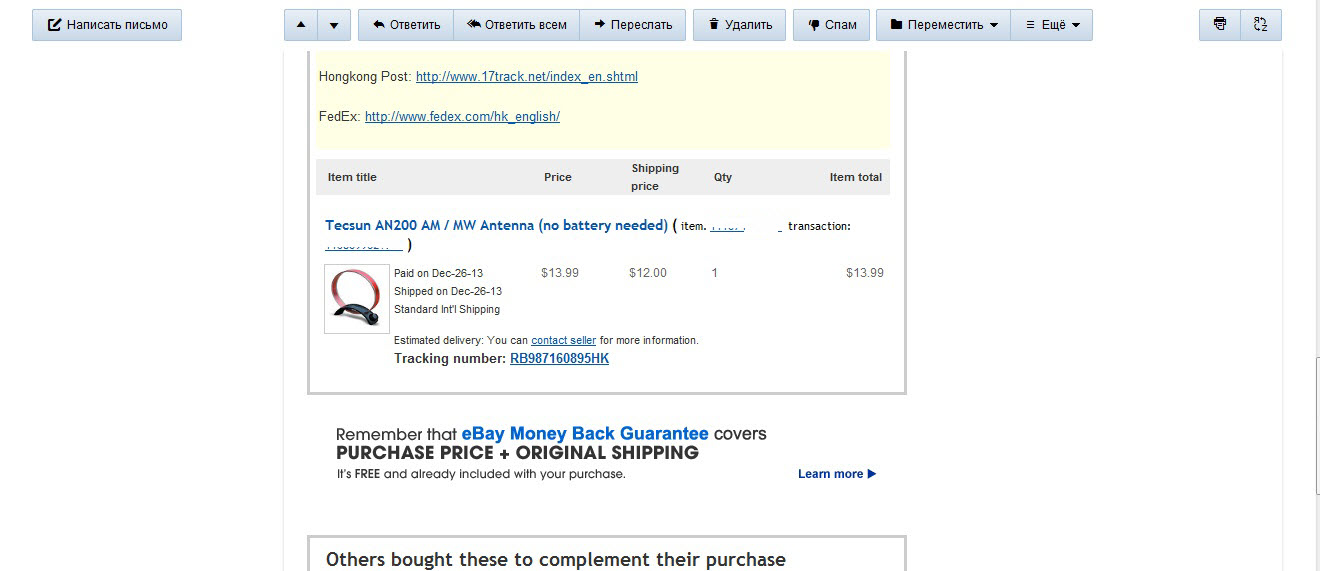1320x571 pixels.
Task: Open tracking number RB987160895HK
Action: [559, 359]
